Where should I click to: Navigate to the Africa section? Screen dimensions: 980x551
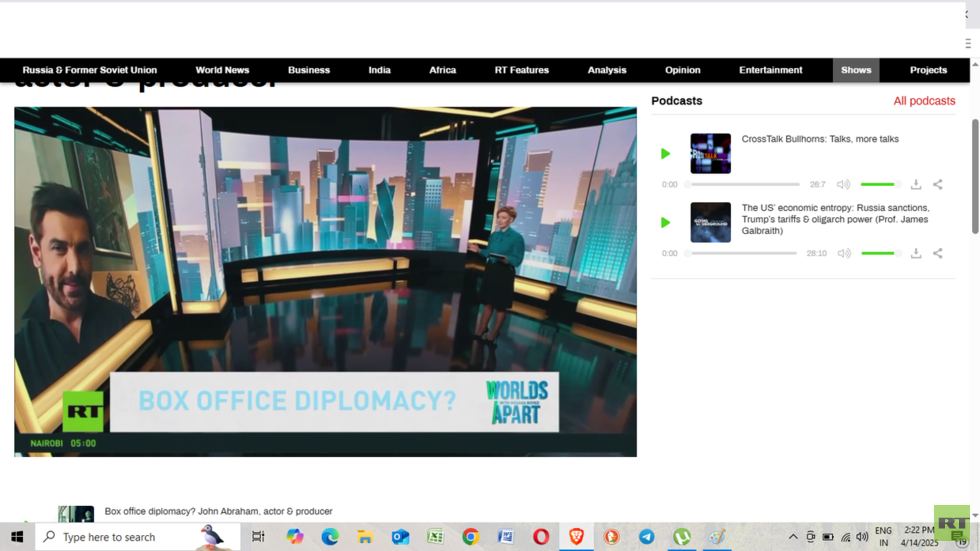442,70
